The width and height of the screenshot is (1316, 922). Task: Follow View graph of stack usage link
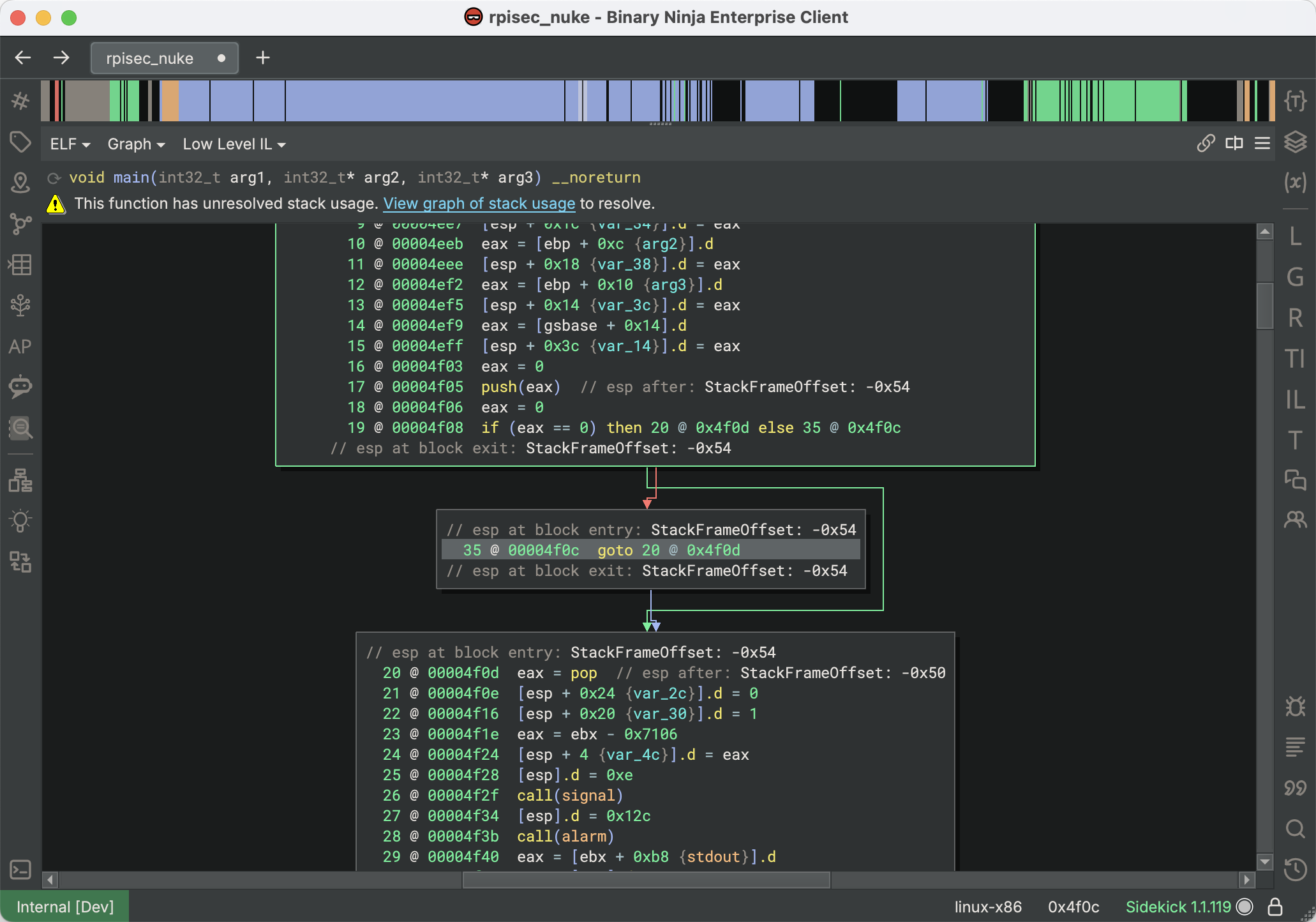479,204
